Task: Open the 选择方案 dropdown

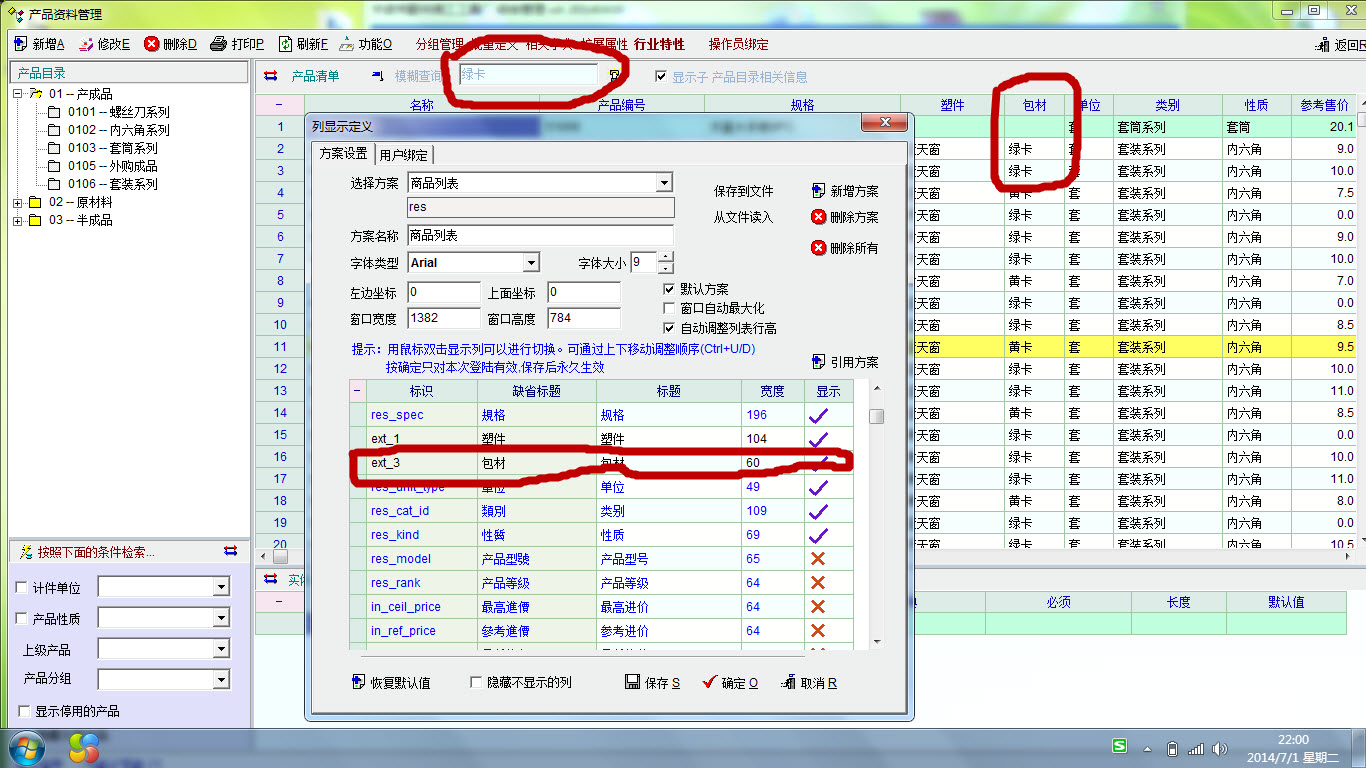Action: pyautogui.click(x=663, y=183)
